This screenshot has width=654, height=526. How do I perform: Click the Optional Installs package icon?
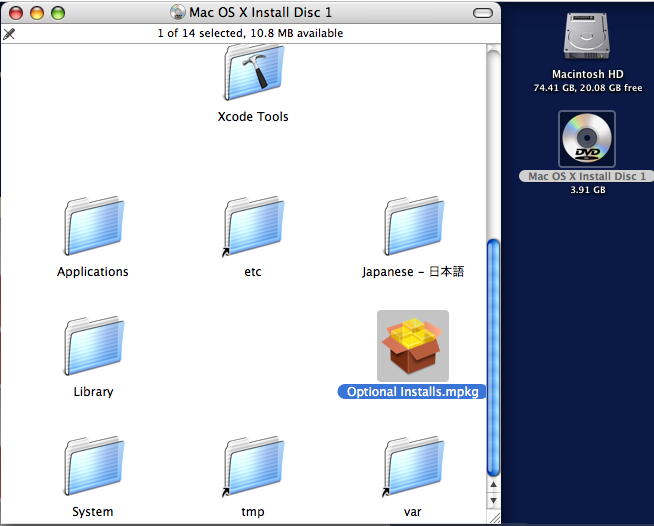click(x=413, y=346)
